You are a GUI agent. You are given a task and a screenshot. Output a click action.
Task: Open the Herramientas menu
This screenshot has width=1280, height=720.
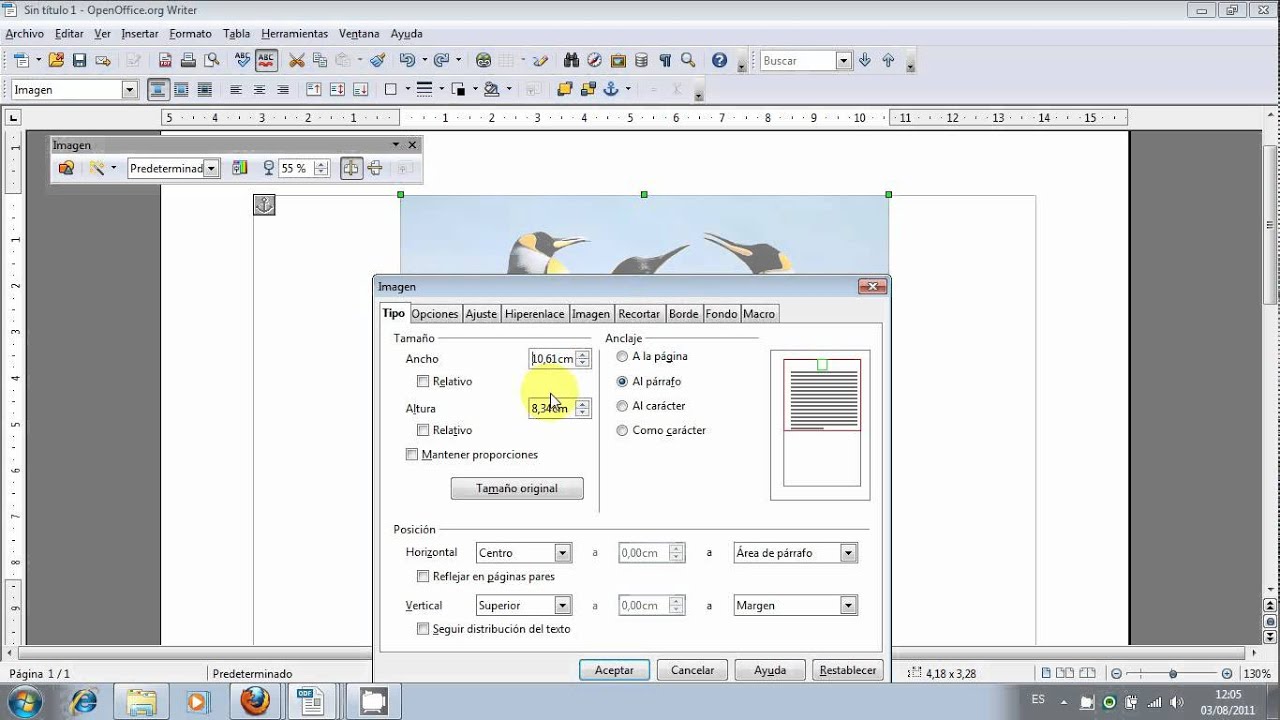pos(294,33)
